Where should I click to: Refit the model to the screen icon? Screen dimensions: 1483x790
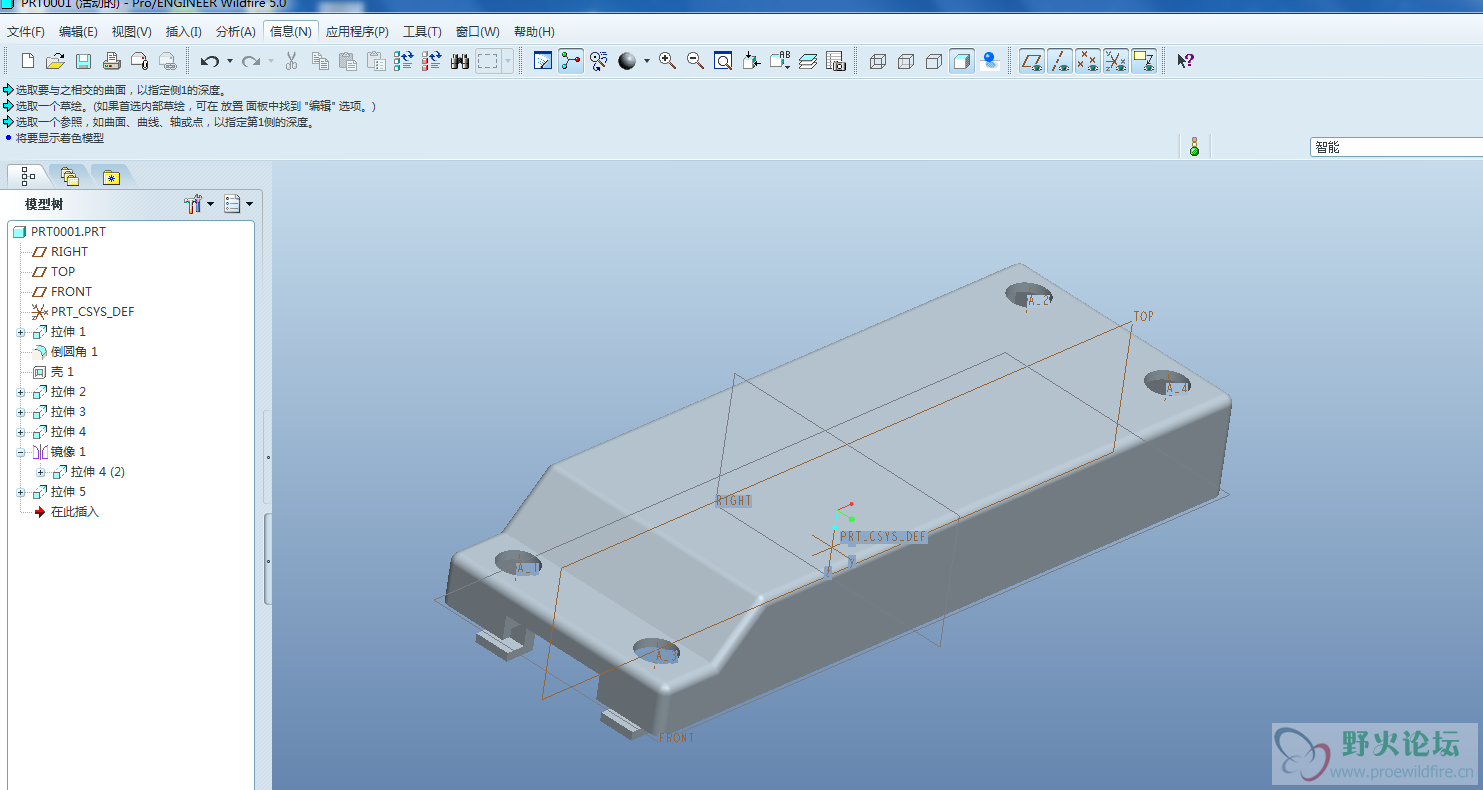click(x=723, y=61)
